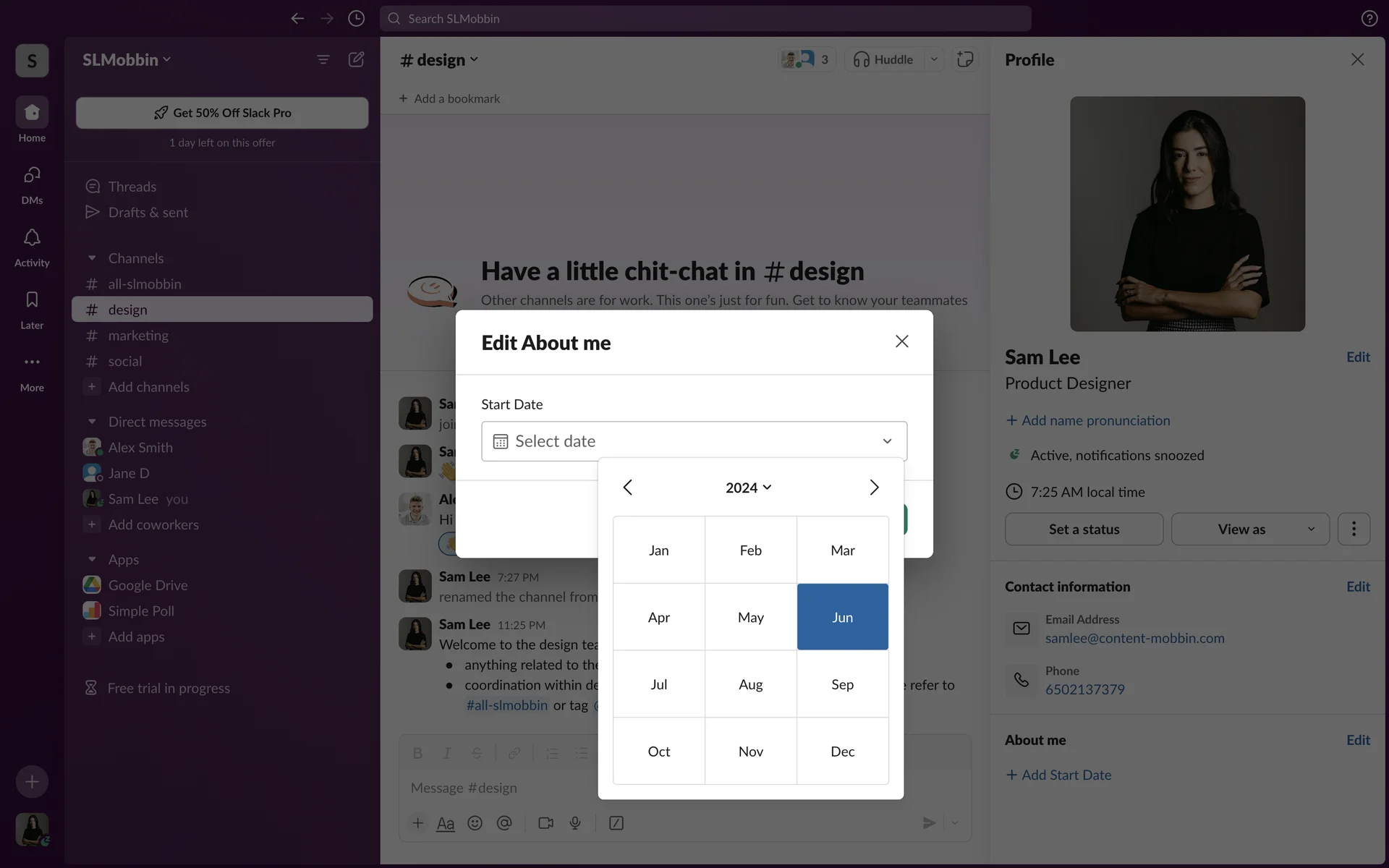Expand the Select date dropdown
1389x868 pixels.
pos(887,441)
